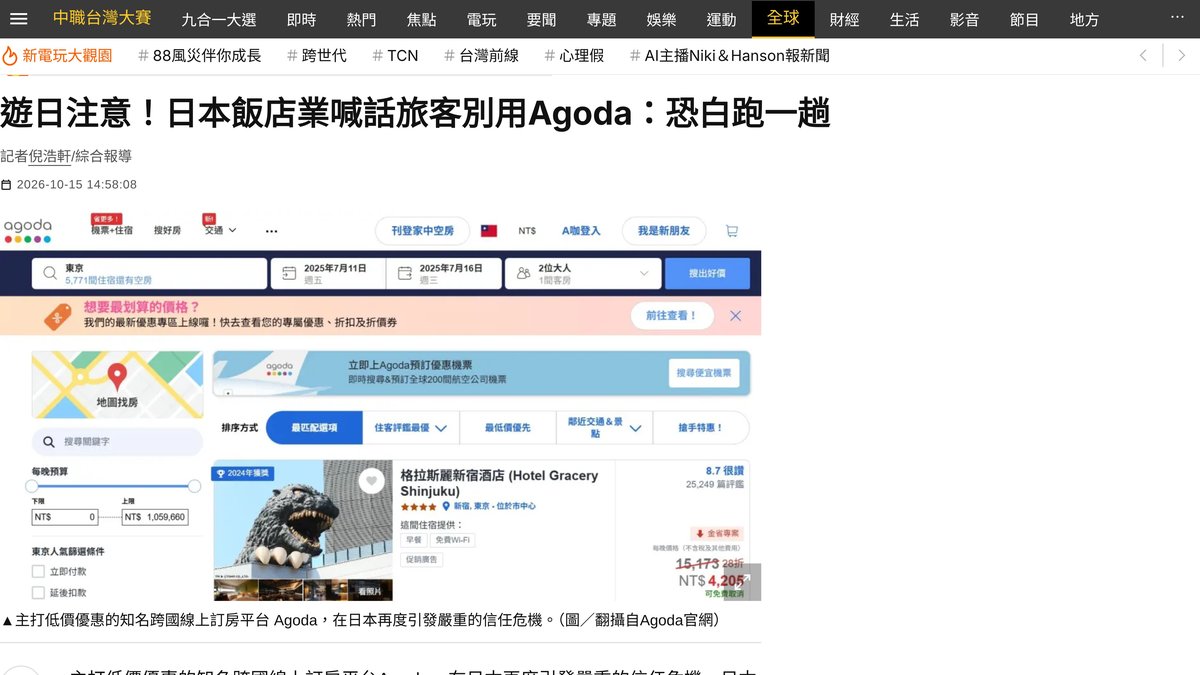The height and width of the screenshot is (675, 1200).
Task: Click the guests people icon beside 2位大人
Action: (524, 273)
